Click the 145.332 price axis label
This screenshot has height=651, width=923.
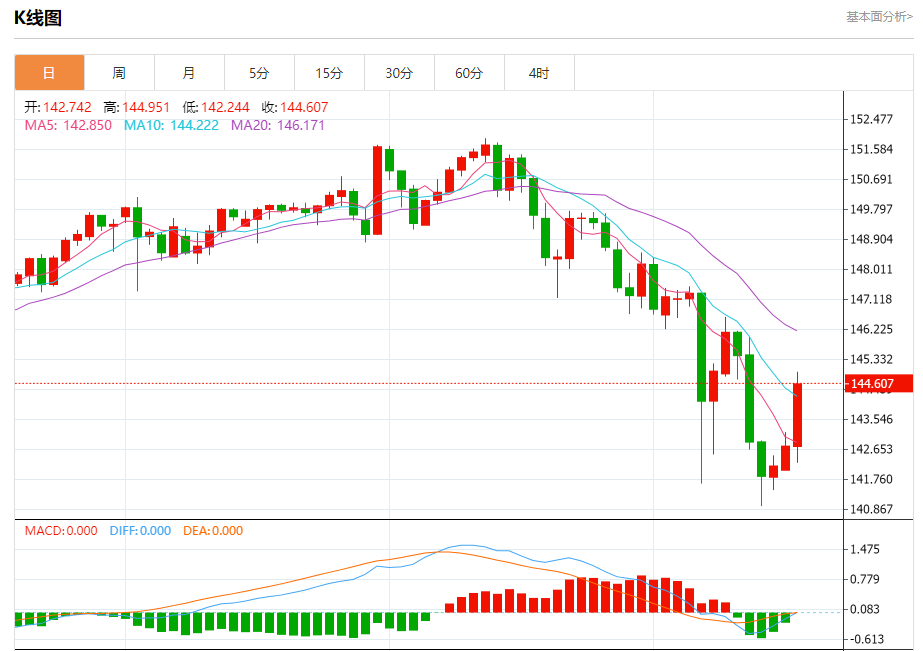(871, 359)
